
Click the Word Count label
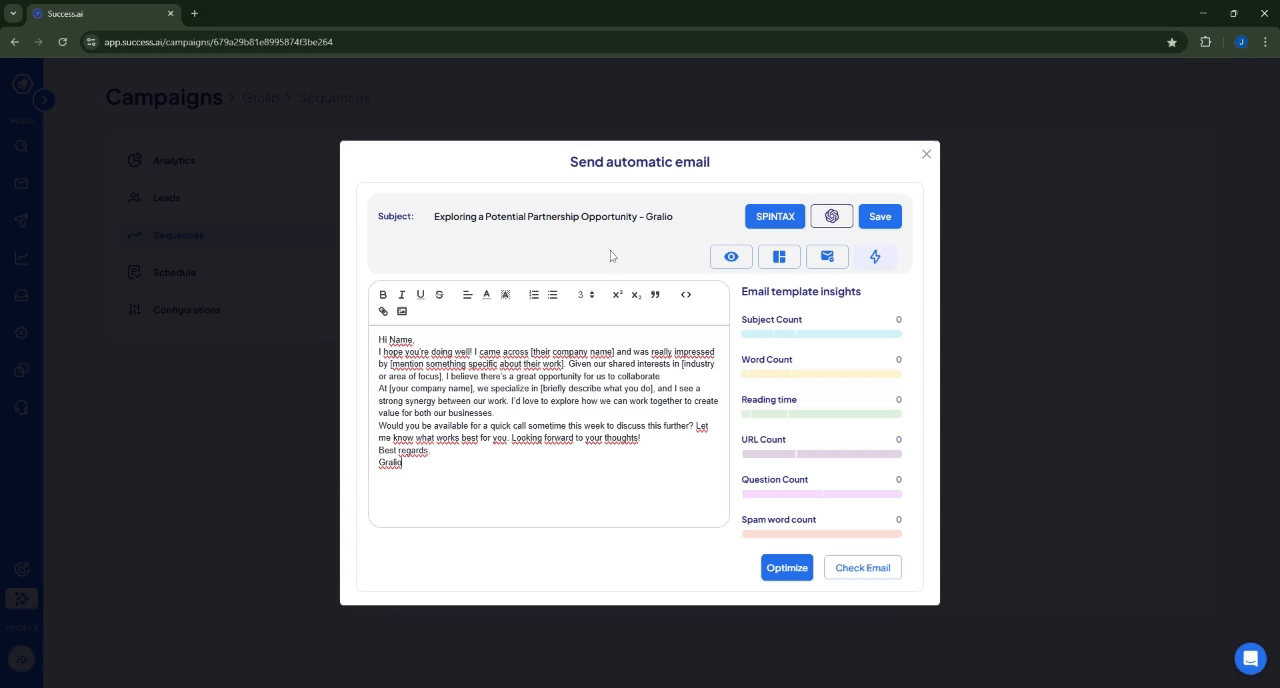click(x=767, y=360)
